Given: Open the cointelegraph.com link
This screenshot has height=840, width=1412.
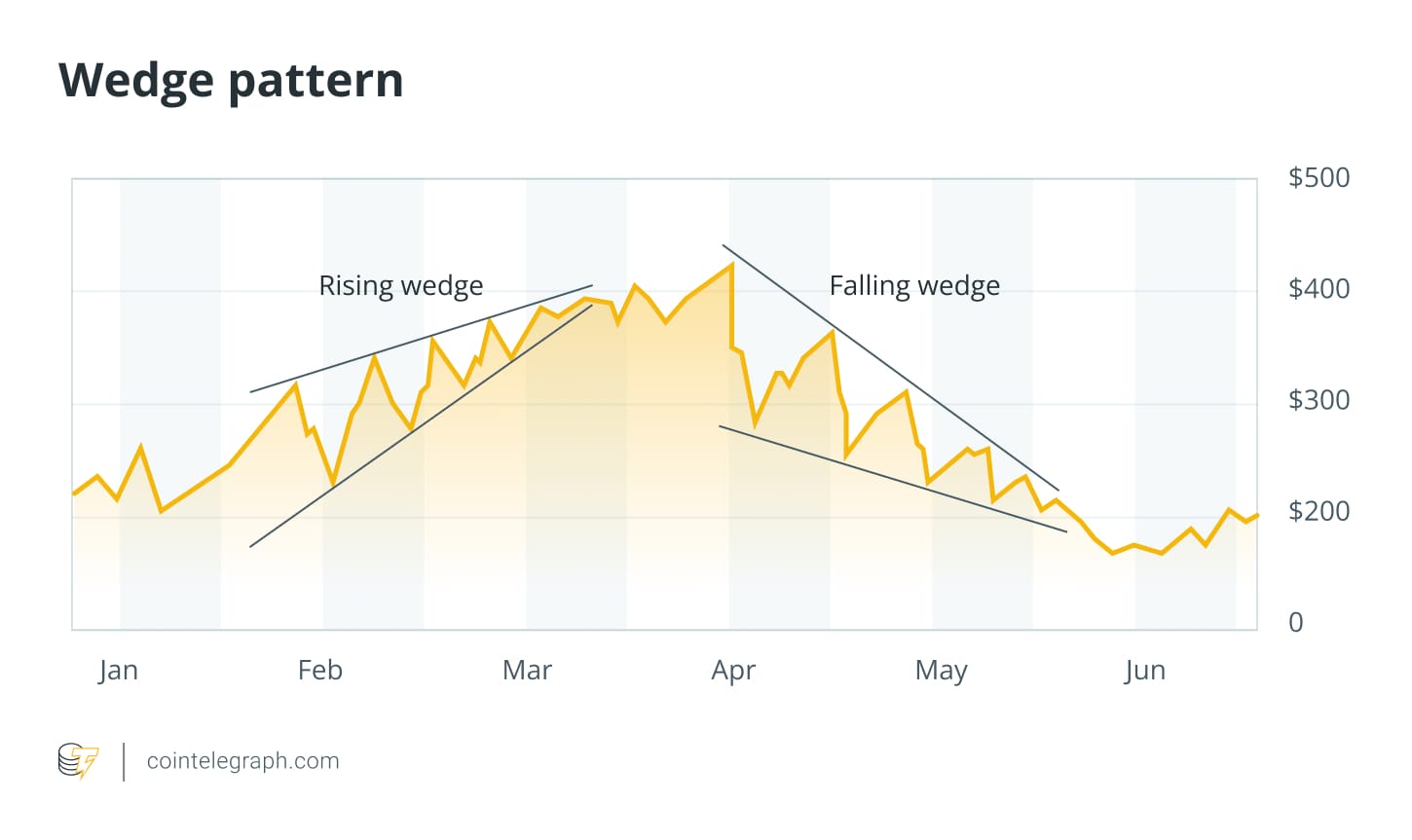Looking at the screenshot, I should (x=242, y=761).
